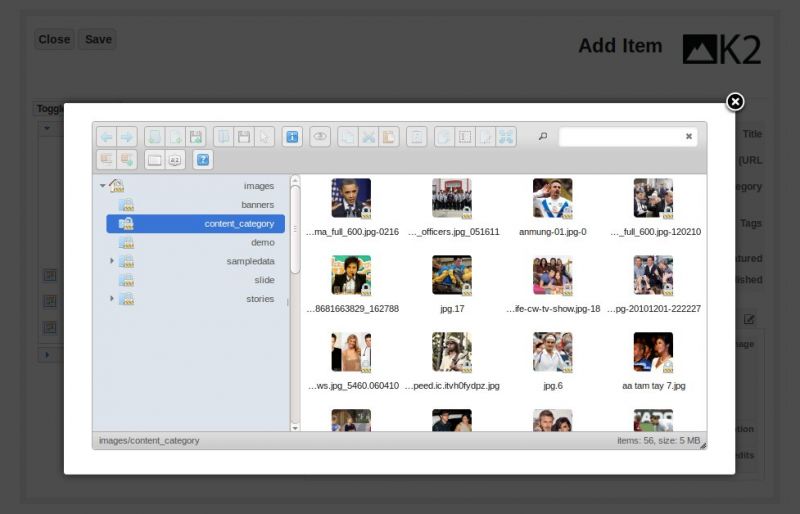Select thumbnail …ma_full_600.jpg-0216
The image size is (800, 514).
pos(351,199)
